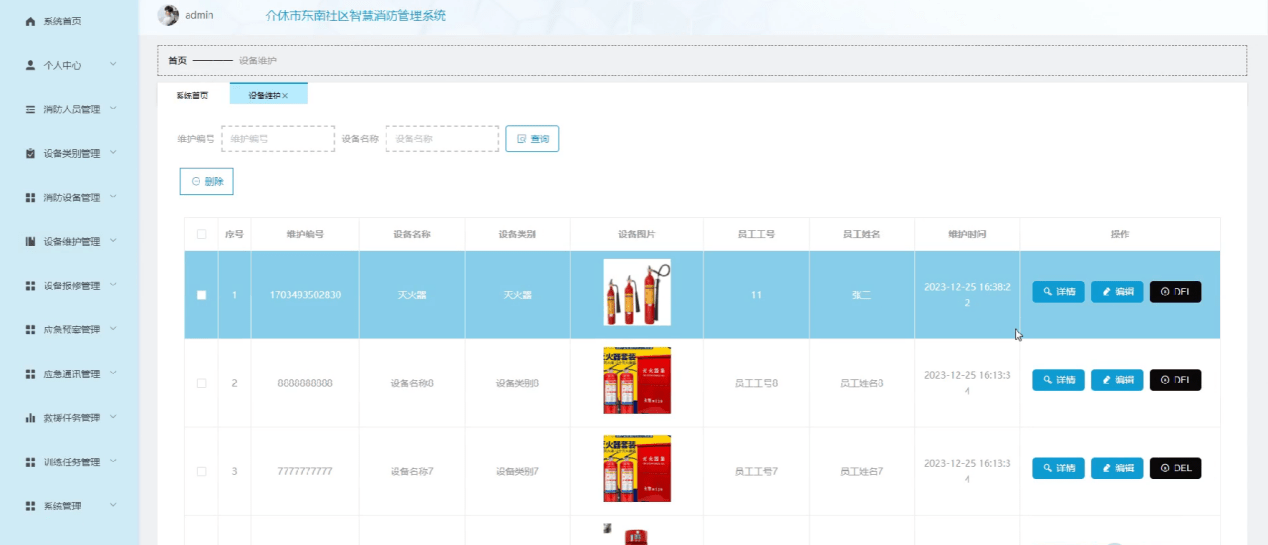Viewport: 1268px width, 545px height.
Task: Expand the 设备类别管理 chevron
Action: click(113, 152)
